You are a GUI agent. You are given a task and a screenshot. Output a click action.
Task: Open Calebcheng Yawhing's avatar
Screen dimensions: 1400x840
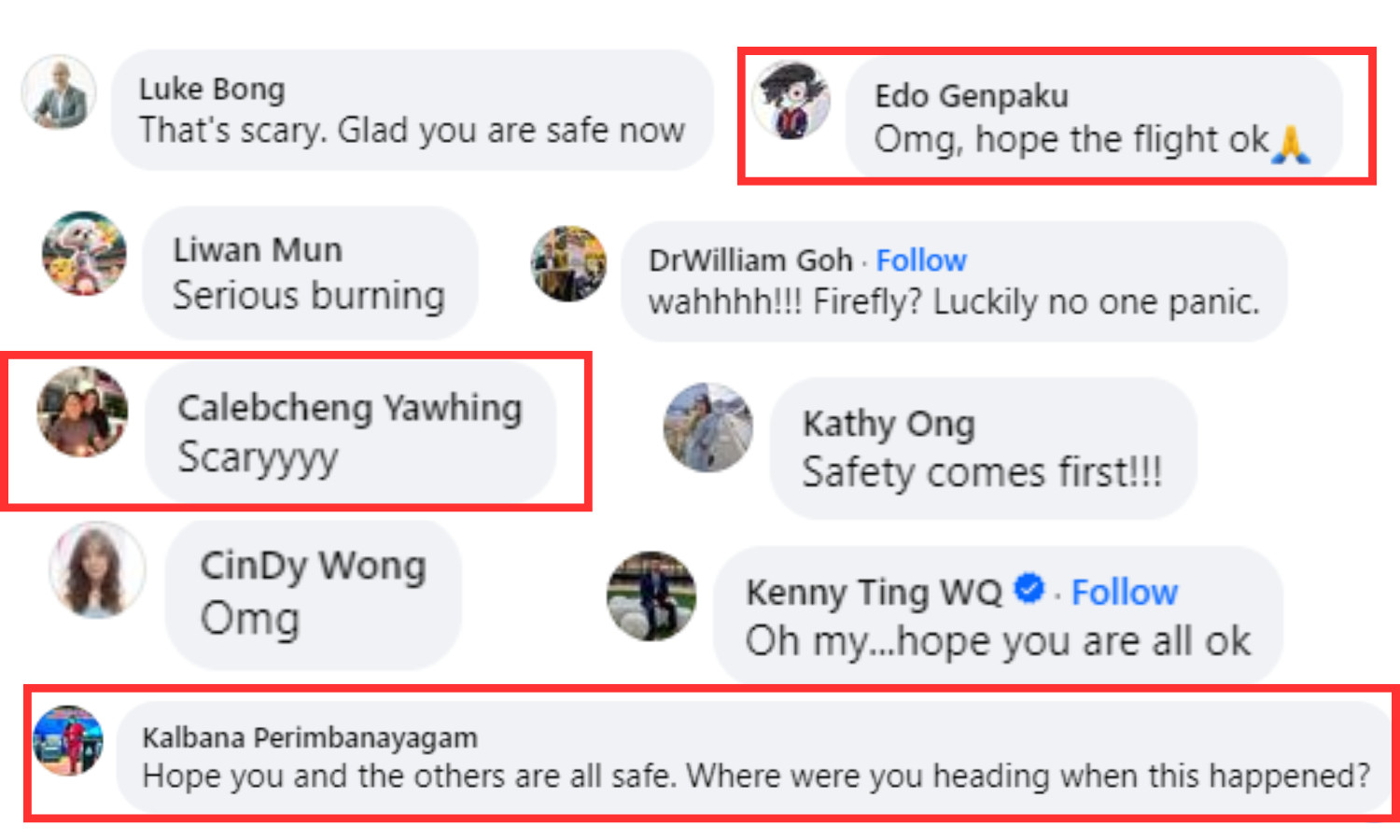point(82,412)
